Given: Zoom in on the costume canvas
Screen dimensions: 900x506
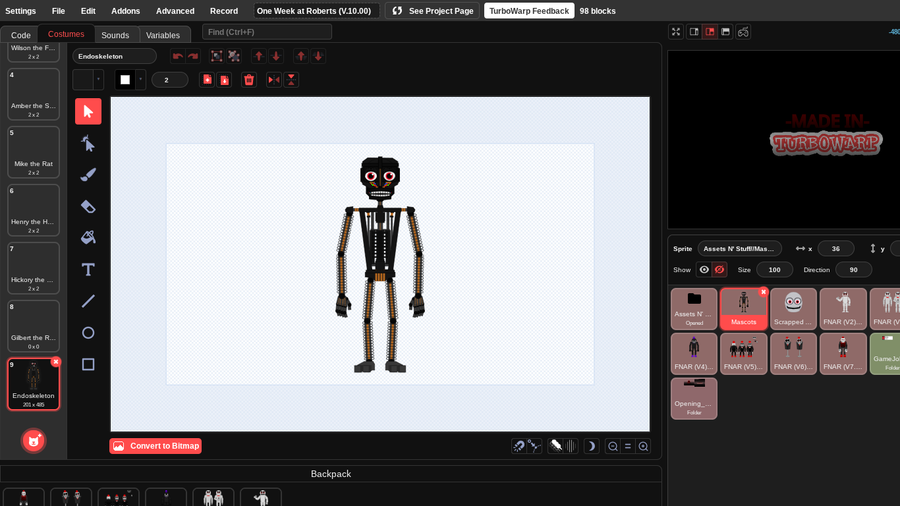Looking at the screenshot, I should [x=643, y=446].
